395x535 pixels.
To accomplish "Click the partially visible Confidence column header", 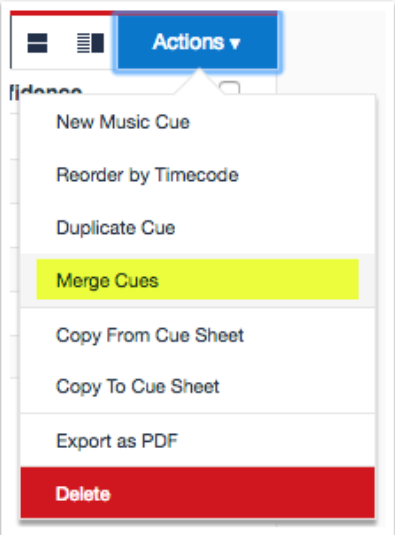I will [x=46, y=90].
